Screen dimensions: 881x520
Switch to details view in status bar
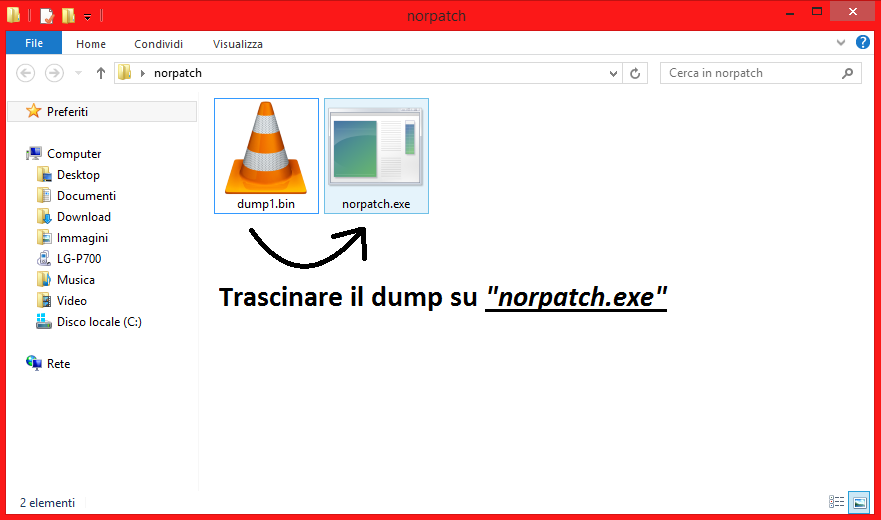(x=836, y=502)
